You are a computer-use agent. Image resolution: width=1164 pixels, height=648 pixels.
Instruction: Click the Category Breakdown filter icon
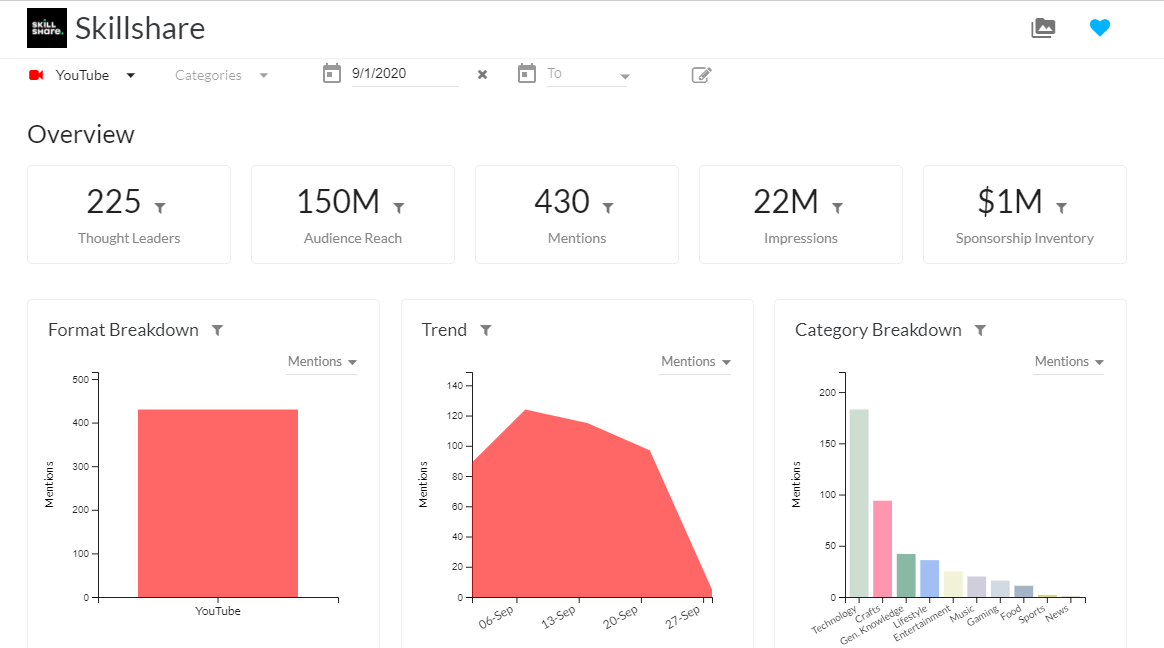tap(981, 330)
